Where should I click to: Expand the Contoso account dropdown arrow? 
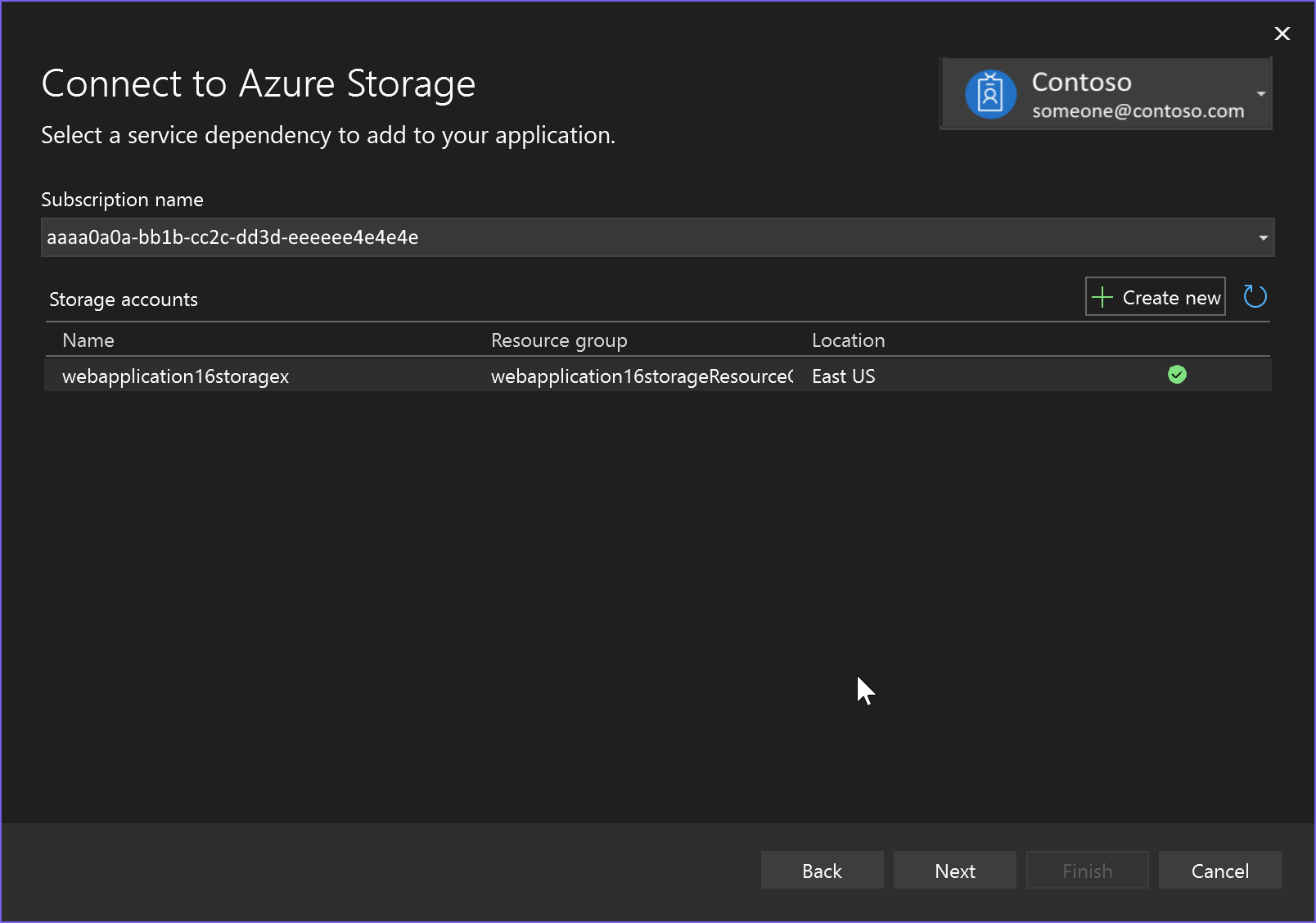tap(1261, 94)
